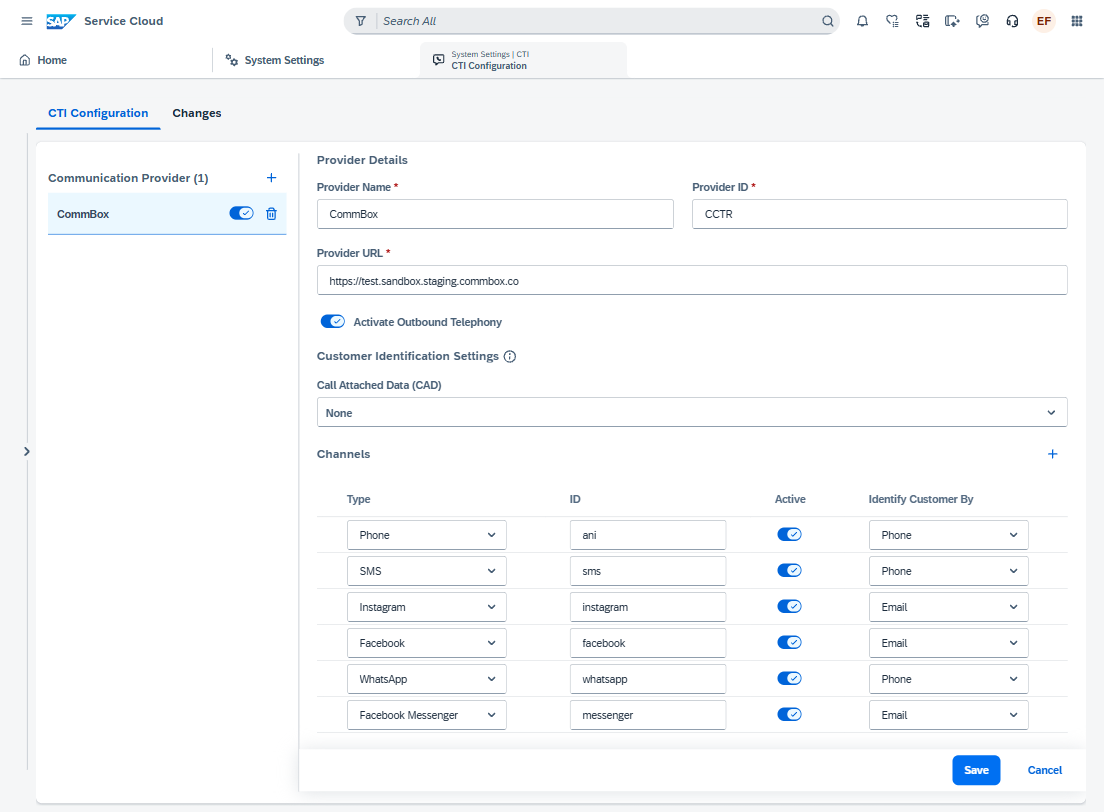Open Identify Customer By for ani row
1104x812 pixels.
(948, 535)
